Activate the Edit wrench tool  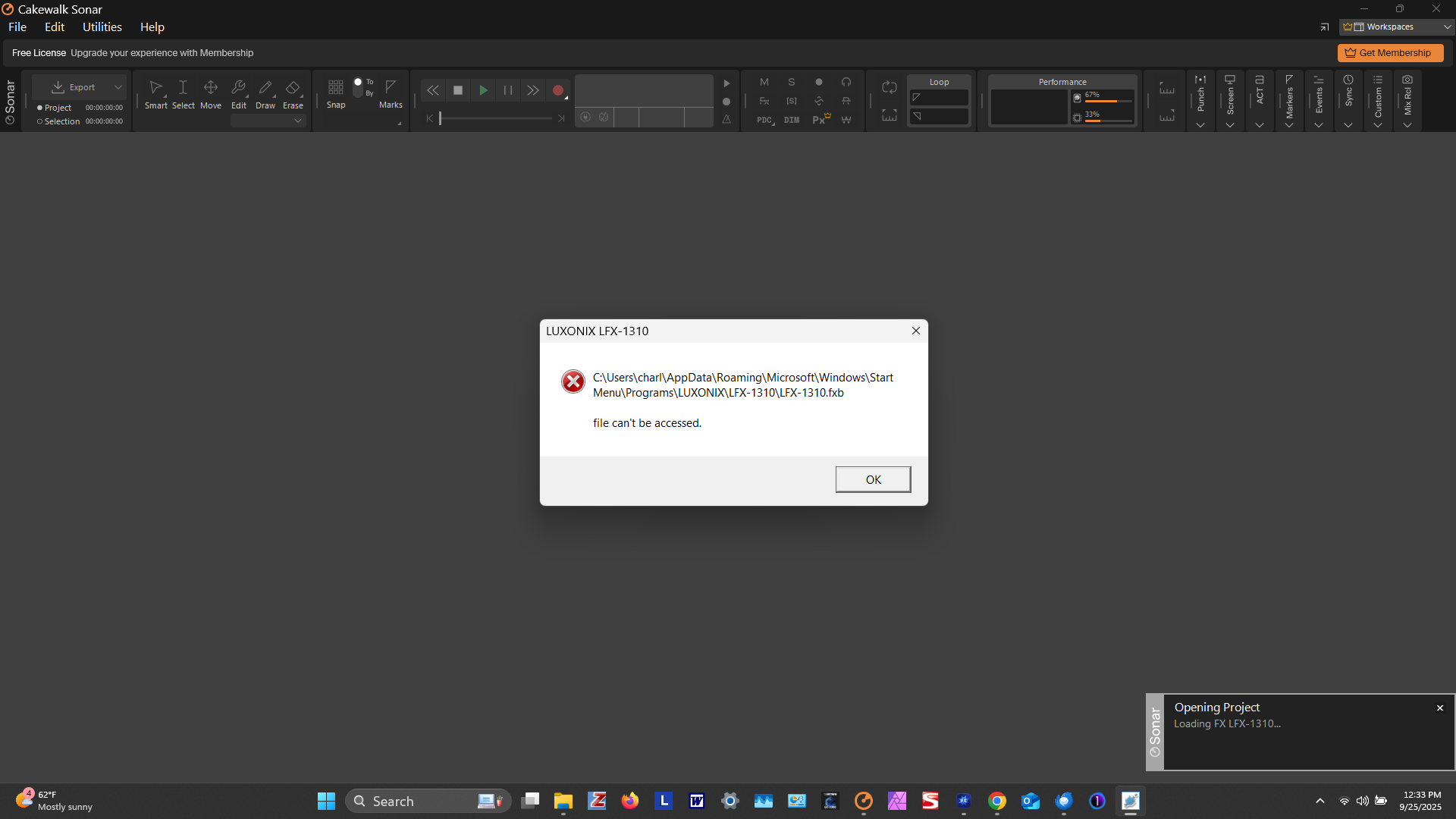238,94
